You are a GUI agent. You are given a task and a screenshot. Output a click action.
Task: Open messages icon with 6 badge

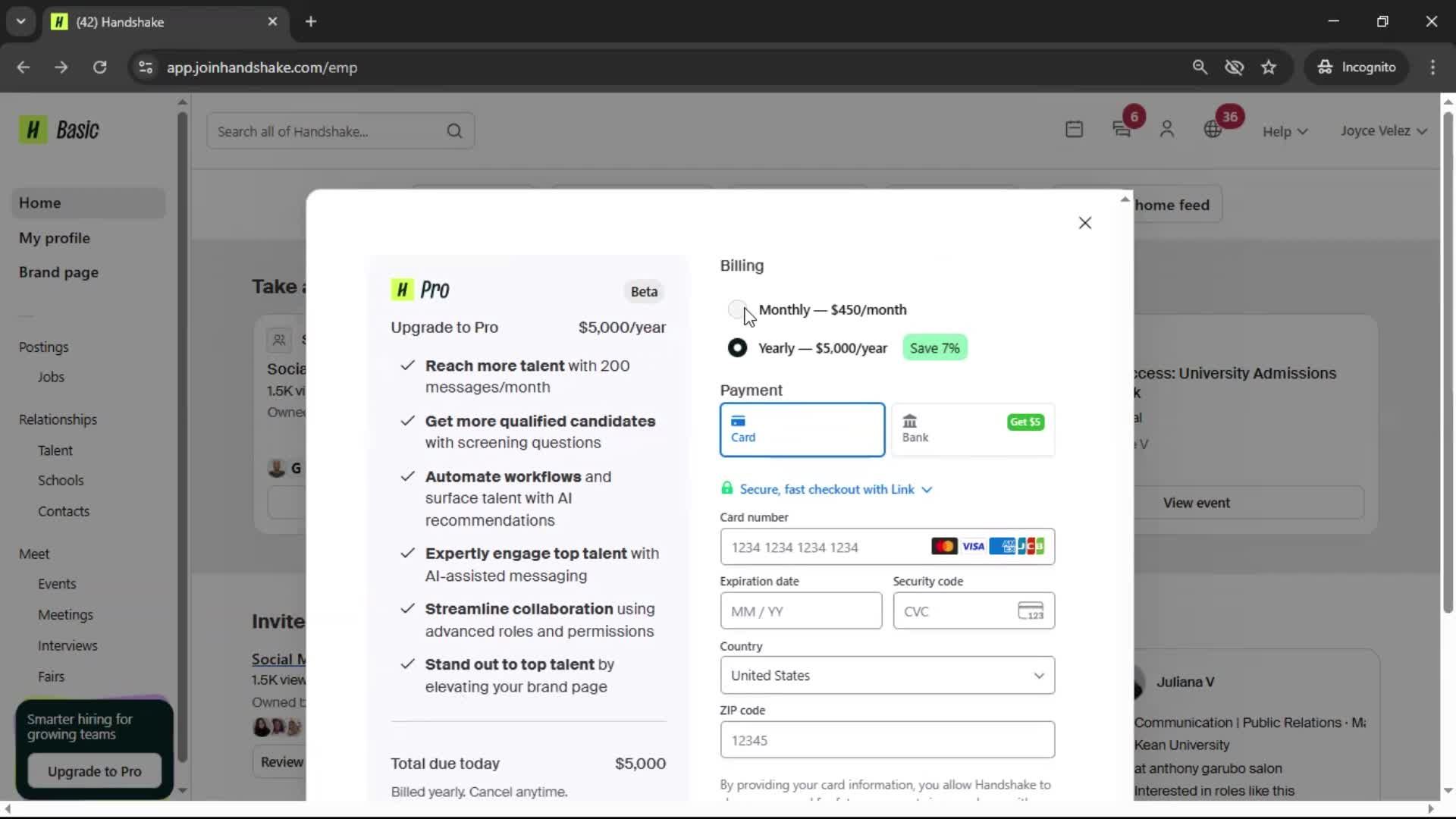[1122, 130]
